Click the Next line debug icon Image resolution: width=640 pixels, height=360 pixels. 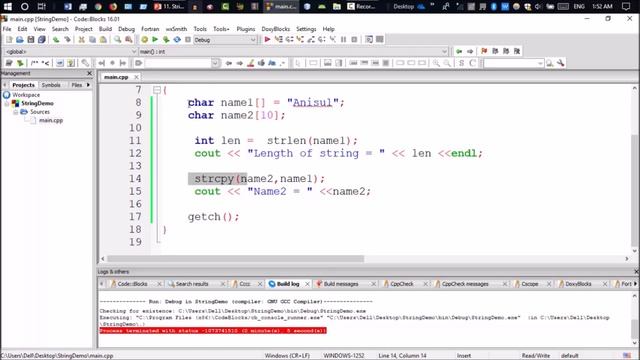coord(289,40)
